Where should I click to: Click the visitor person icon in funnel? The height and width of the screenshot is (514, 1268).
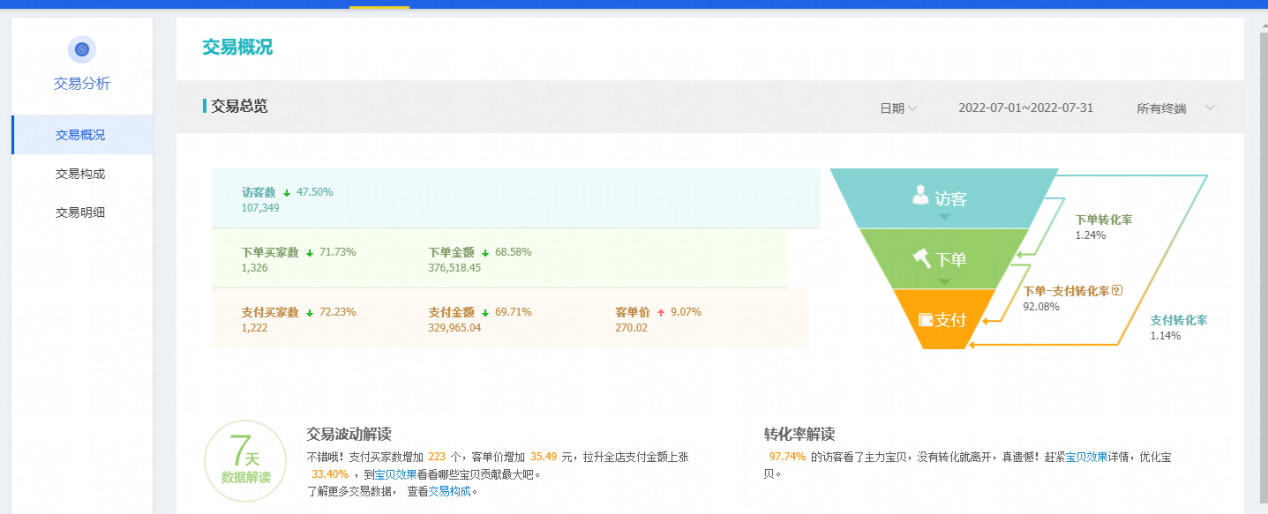click(x=920, y=195)
